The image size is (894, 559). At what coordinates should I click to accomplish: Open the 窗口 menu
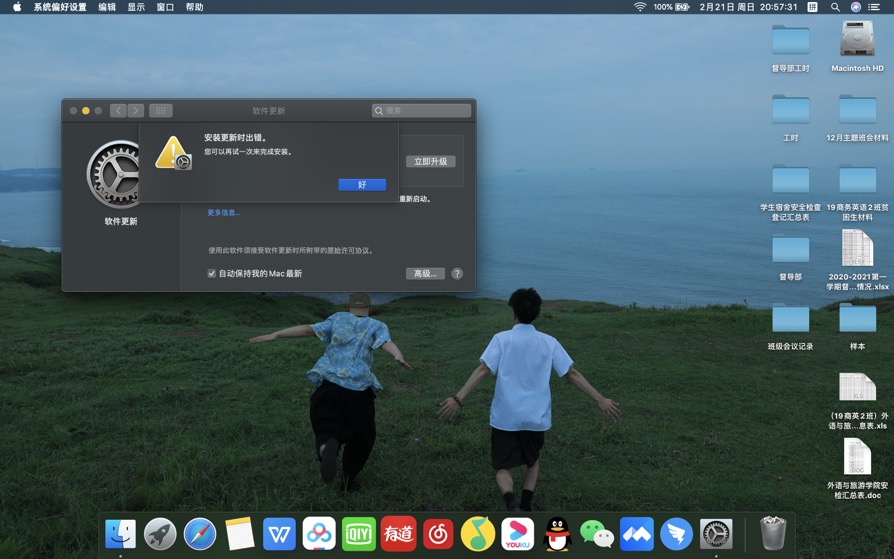click(x=165, y=7)
